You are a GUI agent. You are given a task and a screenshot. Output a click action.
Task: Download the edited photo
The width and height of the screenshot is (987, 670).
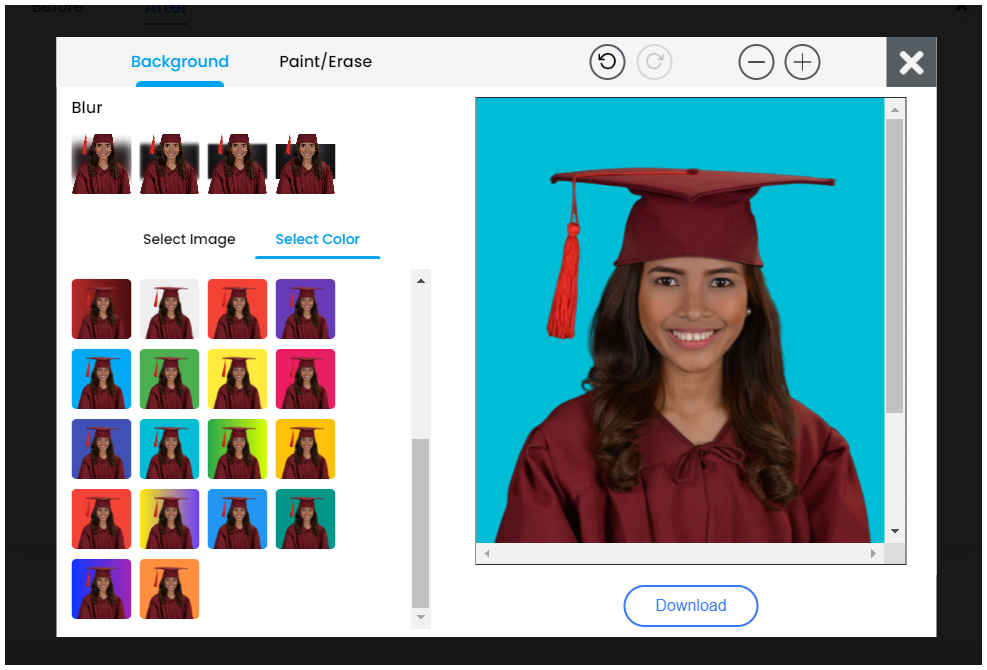point(690,605)
